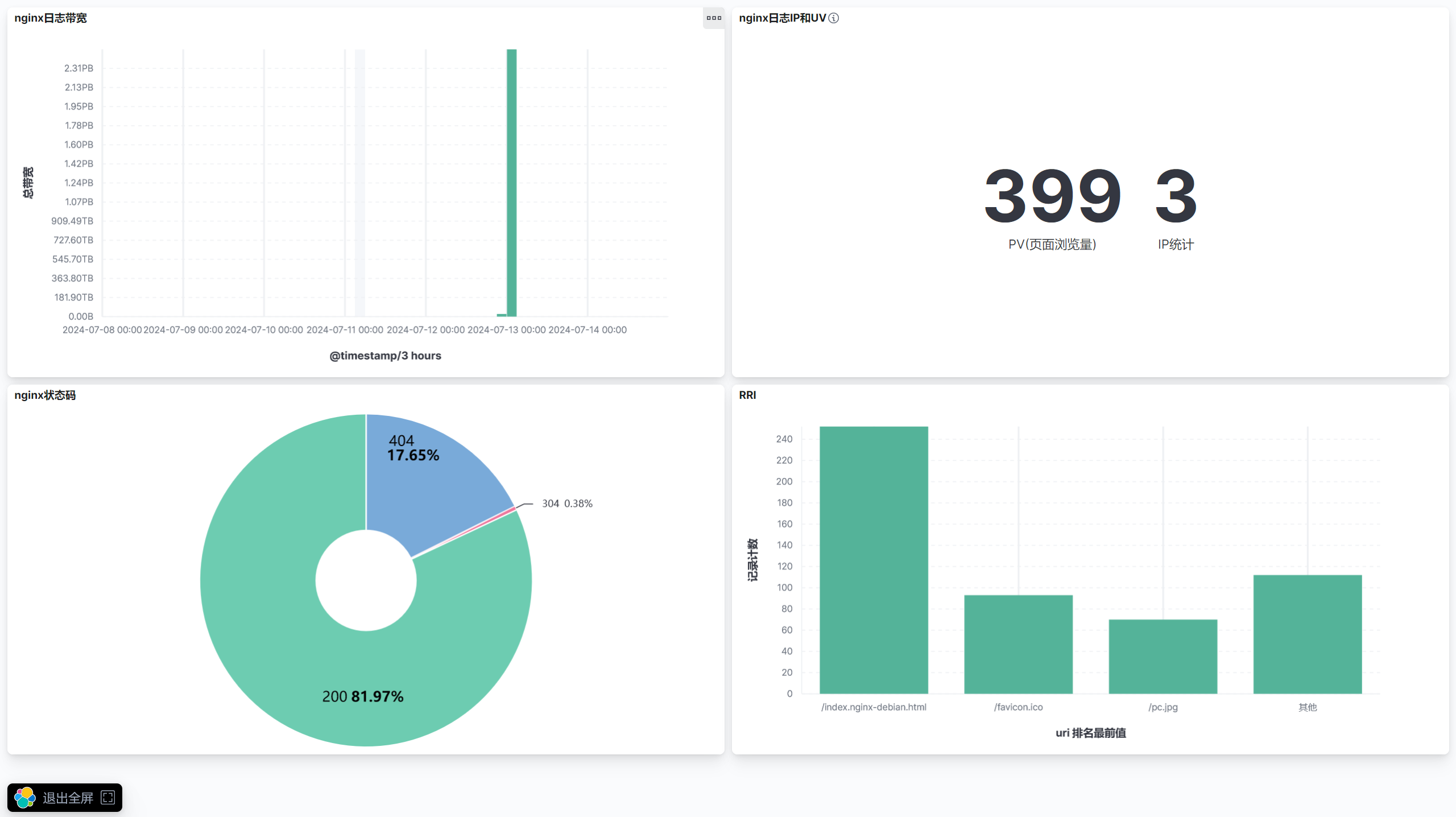Click the /index.nginx-debian.html bar
The image size is (1456, 817).
[x=874, y=560]
